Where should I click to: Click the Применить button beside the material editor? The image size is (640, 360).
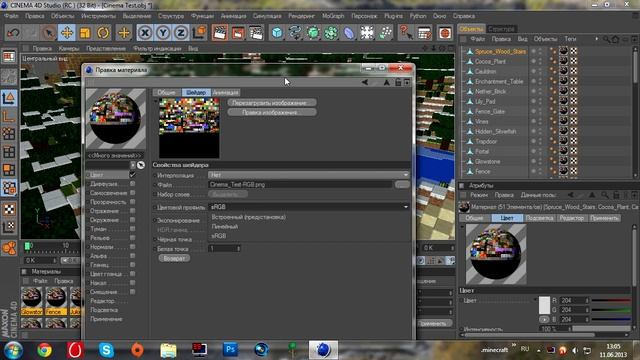pyautogui.click(x=433, y=323)
